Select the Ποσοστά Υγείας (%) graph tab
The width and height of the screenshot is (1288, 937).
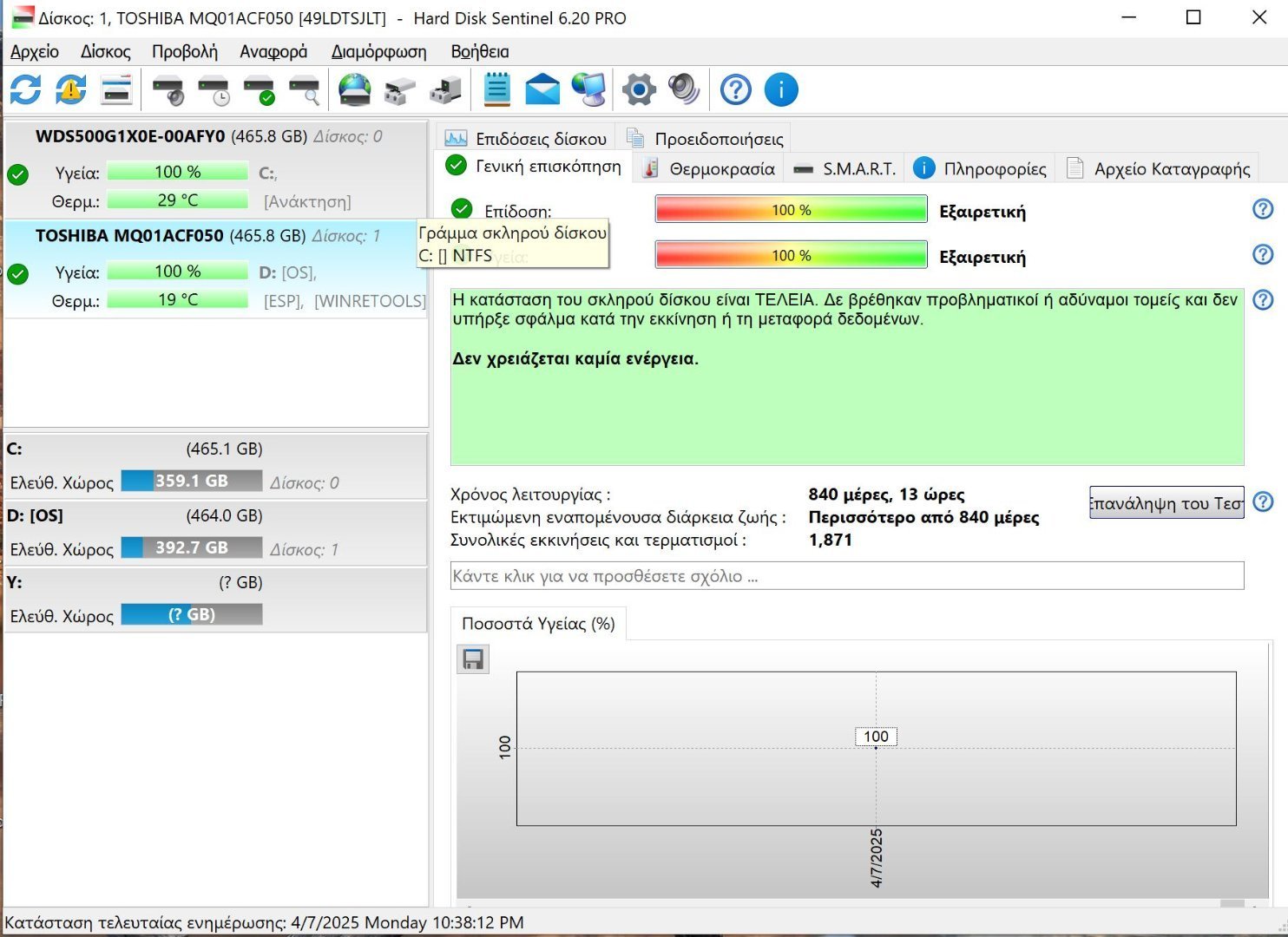tap(538, 624)
